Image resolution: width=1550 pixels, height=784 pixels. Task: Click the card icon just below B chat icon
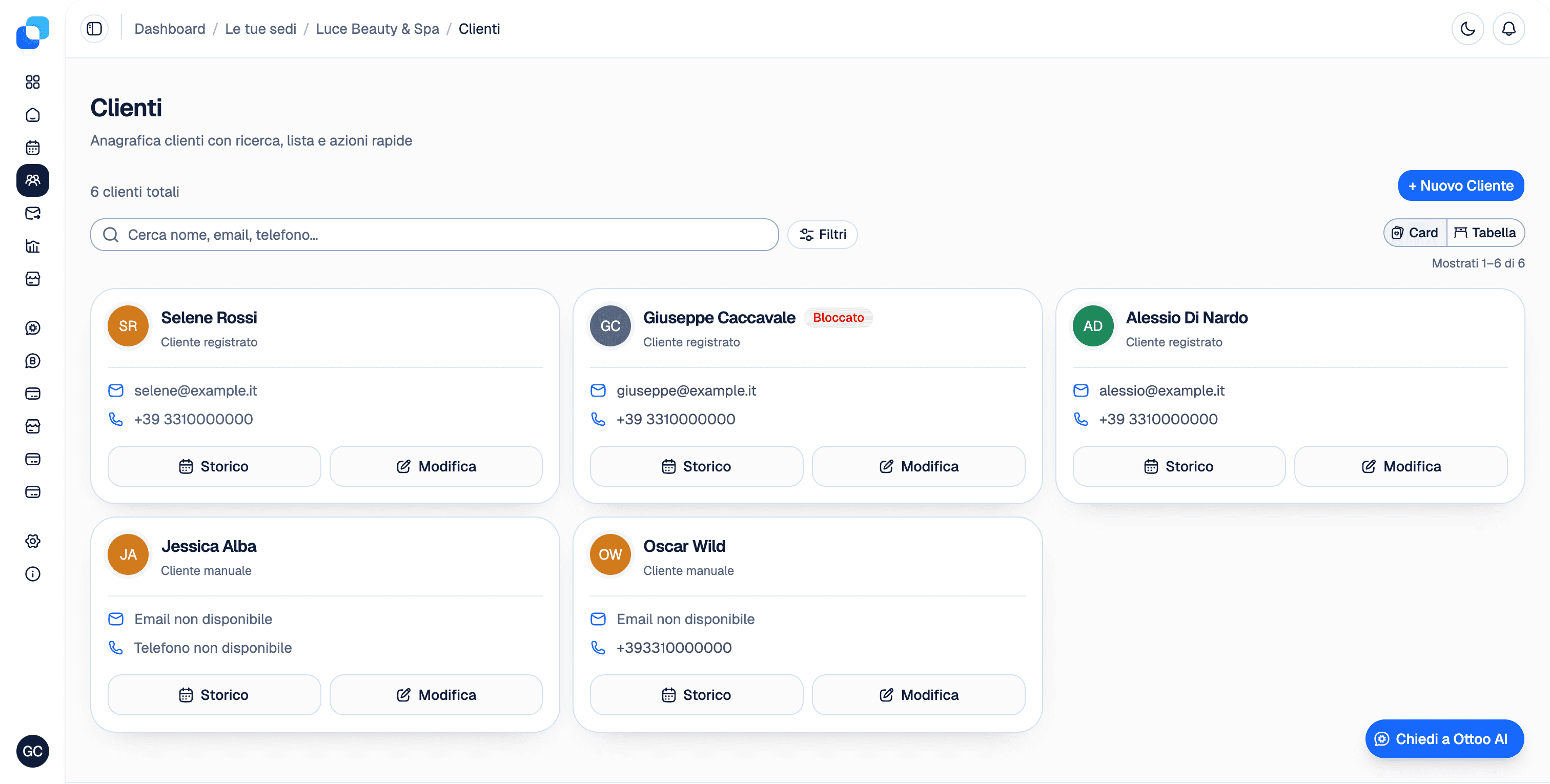pos(32,394)
